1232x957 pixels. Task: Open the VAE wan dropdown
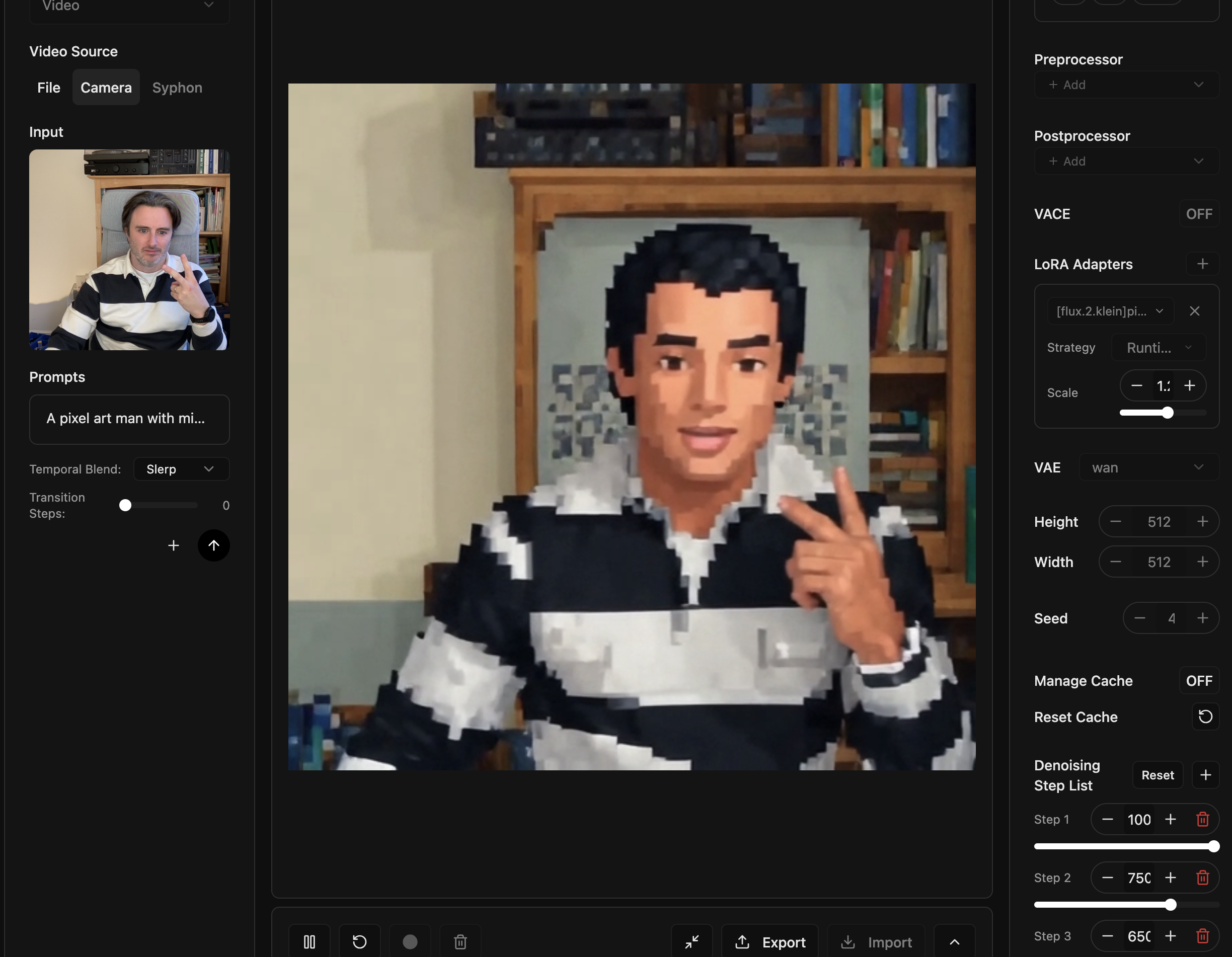coord(1148,467)
